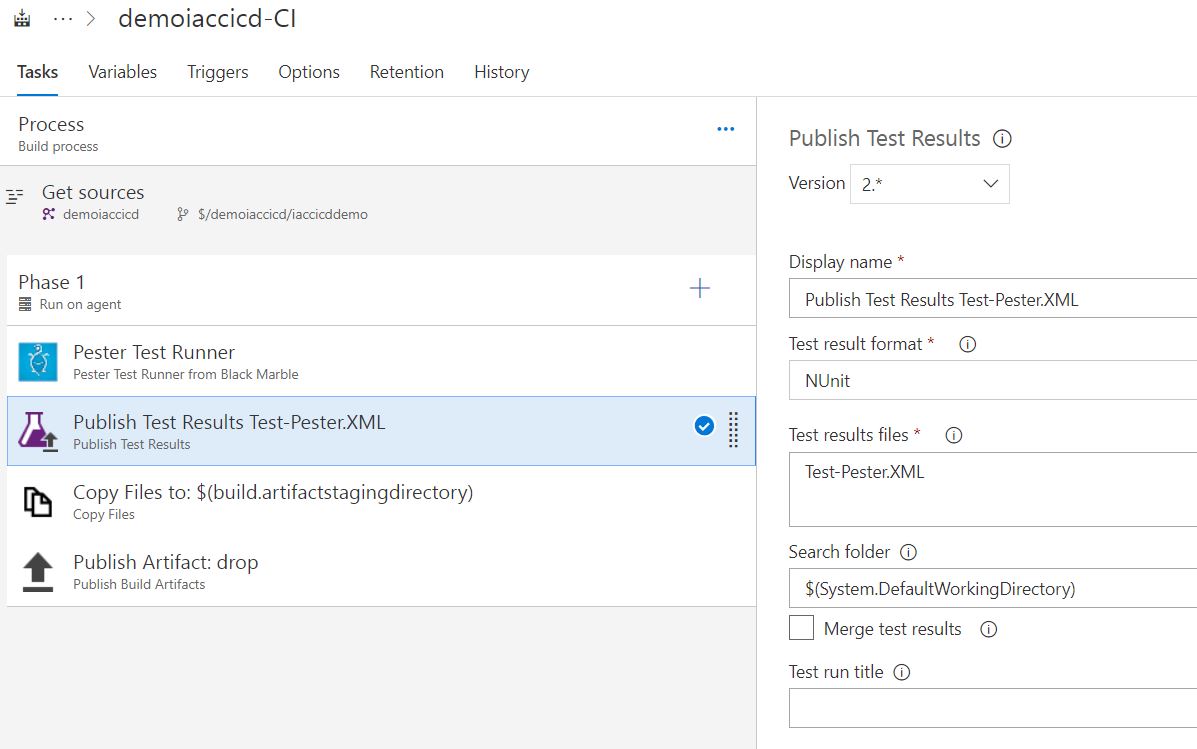The width and height of the screenshot is (1197, 749).
Task: Select the Get sources step
Action: [x=378, y=202]
